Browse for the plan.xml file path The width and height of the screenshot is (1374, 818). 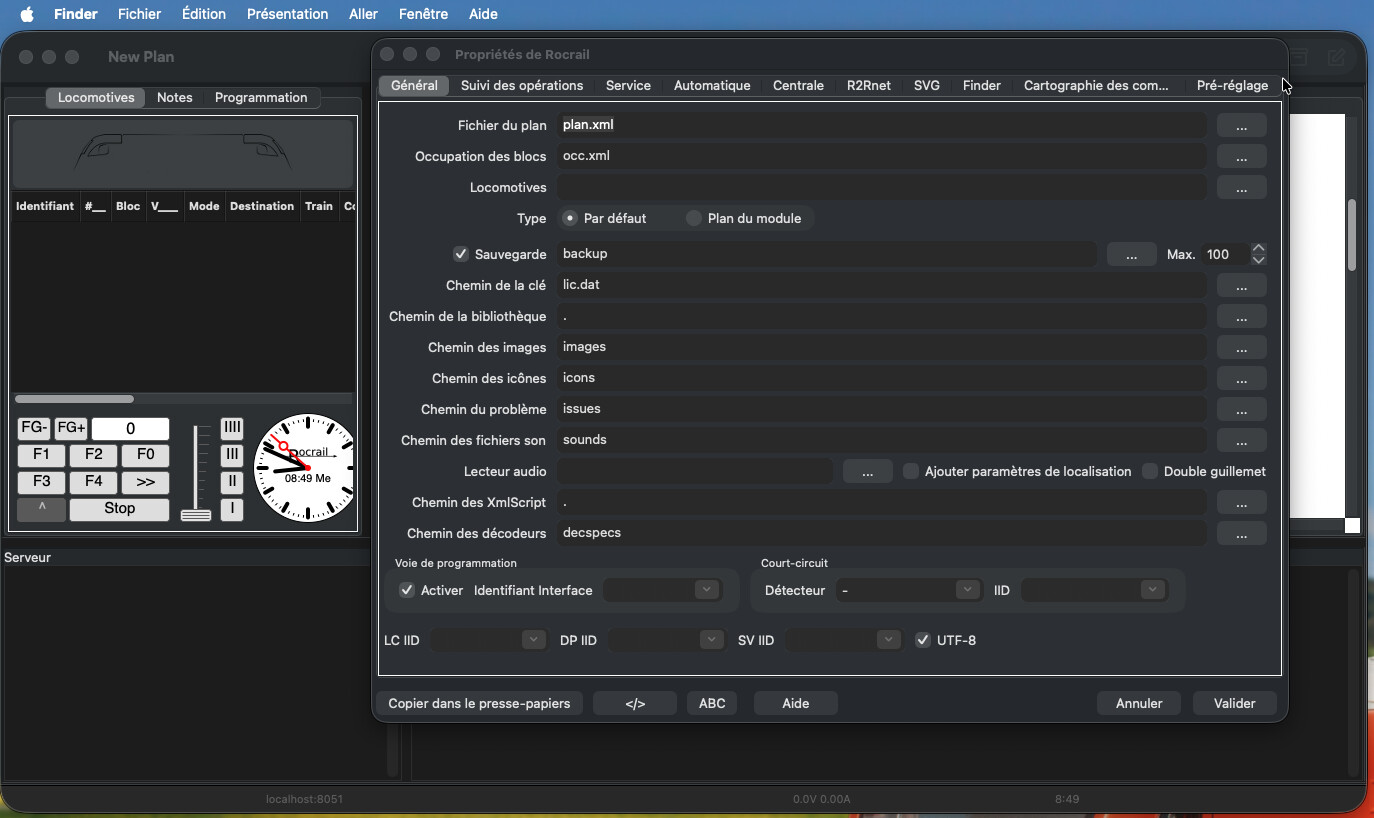(1241, 126)
